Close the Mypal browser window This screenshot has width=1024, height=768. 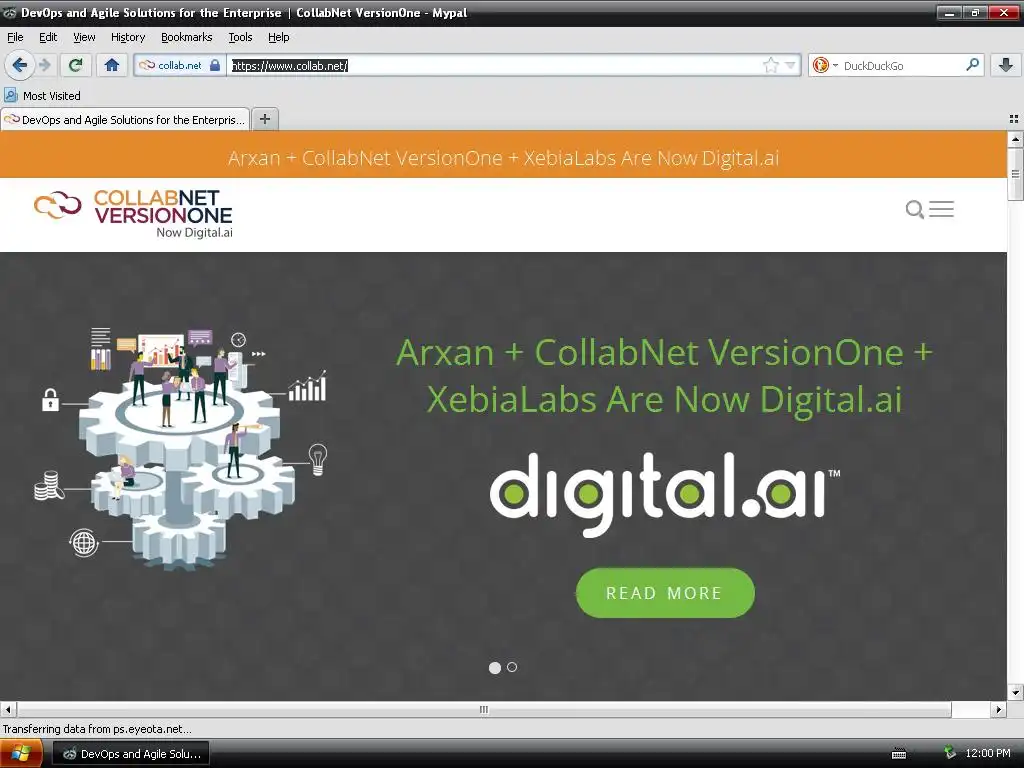click(1004, 12)
